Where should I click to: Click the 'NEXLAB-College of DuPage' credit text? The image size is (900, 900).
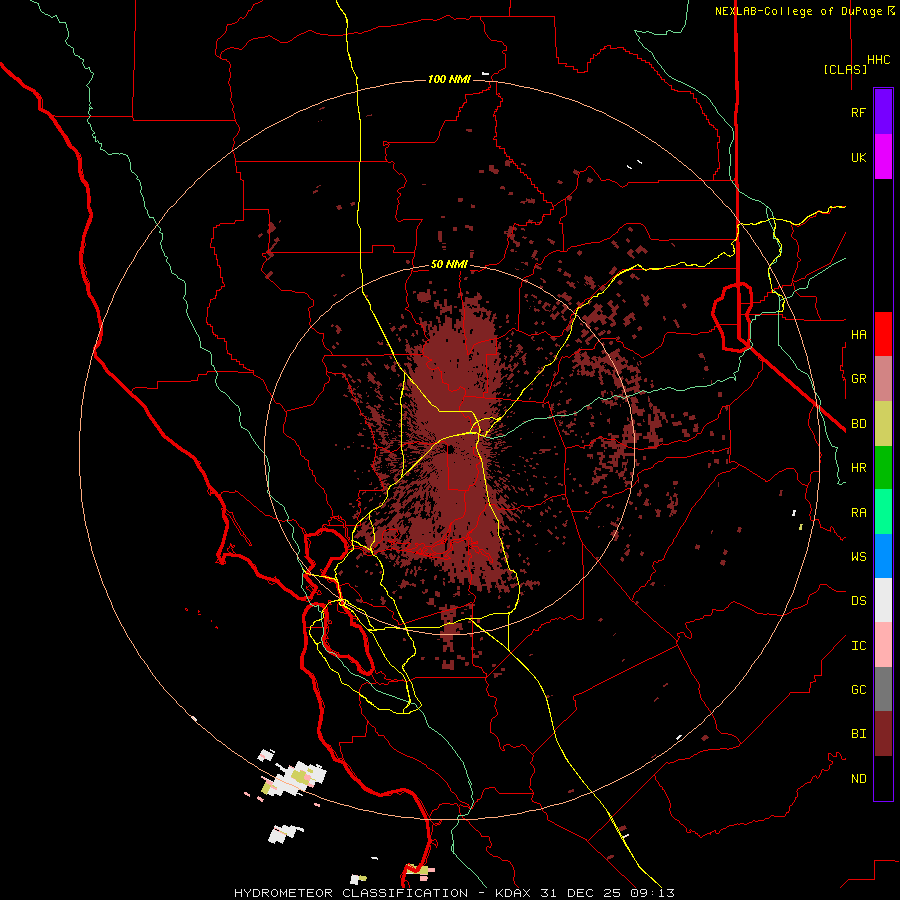point(798,11)
